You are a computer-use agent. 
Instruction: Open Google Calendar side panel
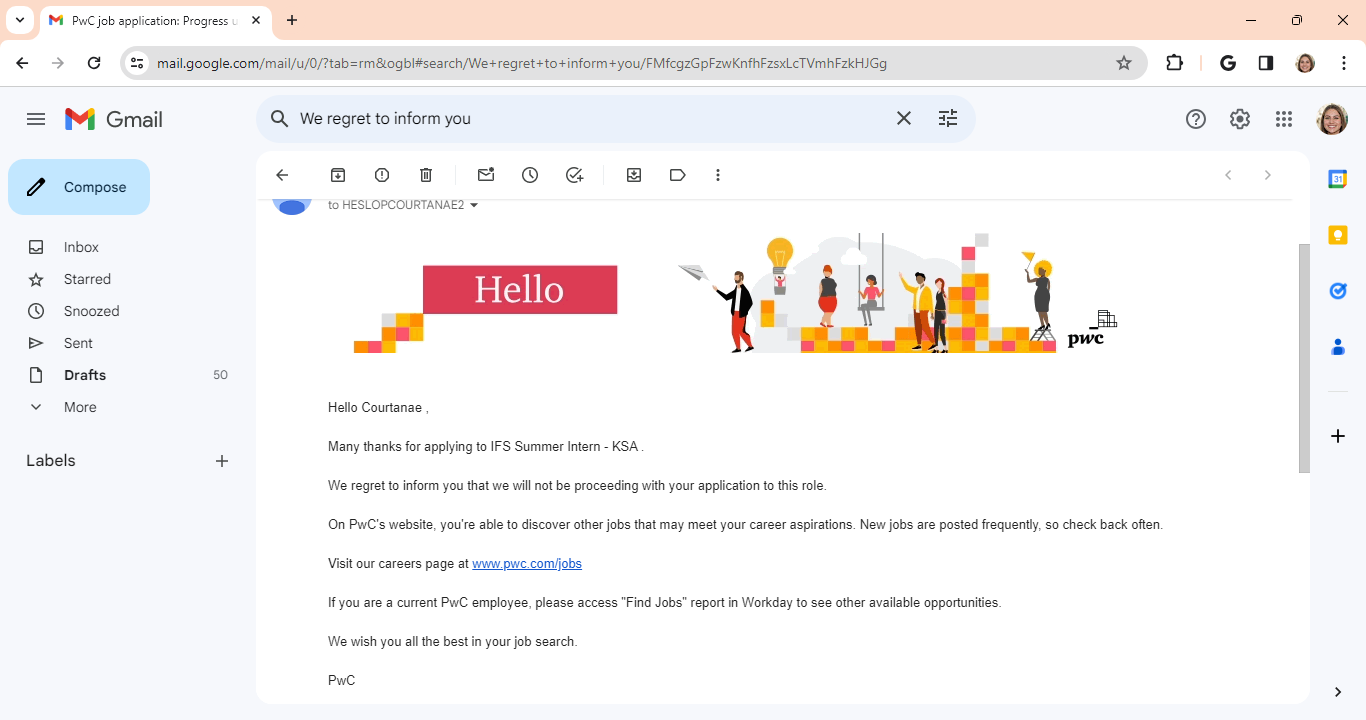coord(1338,179)
